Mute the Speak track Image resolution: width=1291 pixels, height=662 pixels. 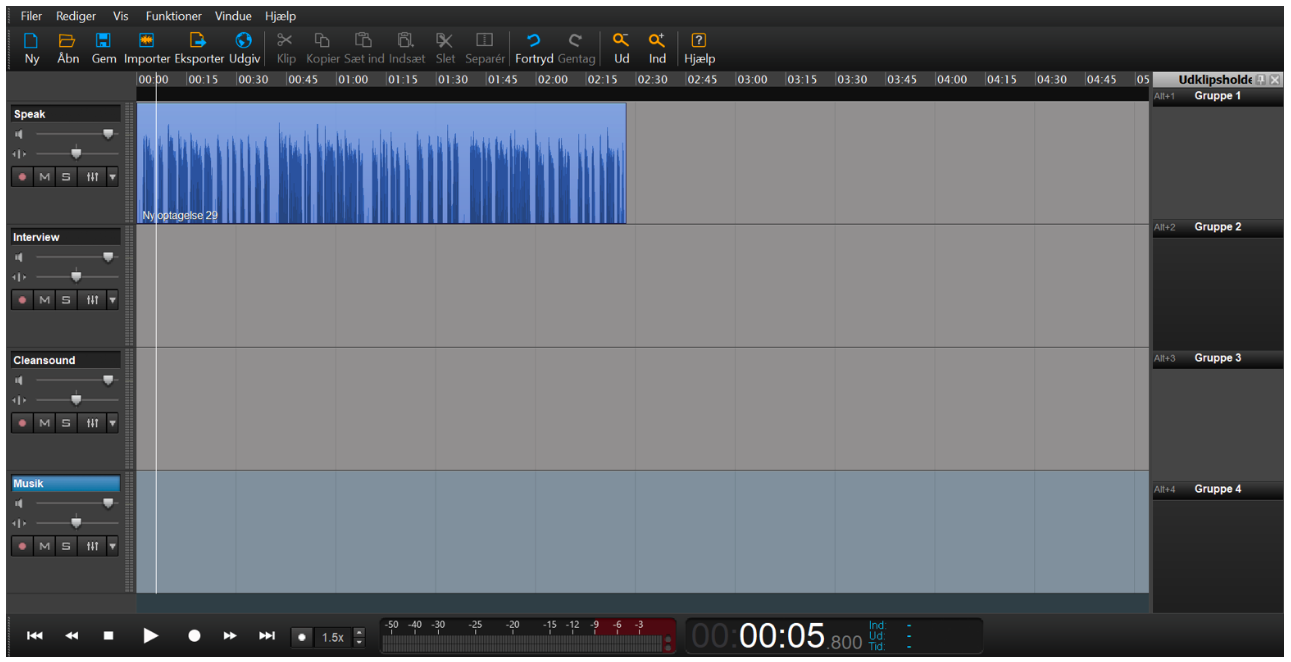44,177
